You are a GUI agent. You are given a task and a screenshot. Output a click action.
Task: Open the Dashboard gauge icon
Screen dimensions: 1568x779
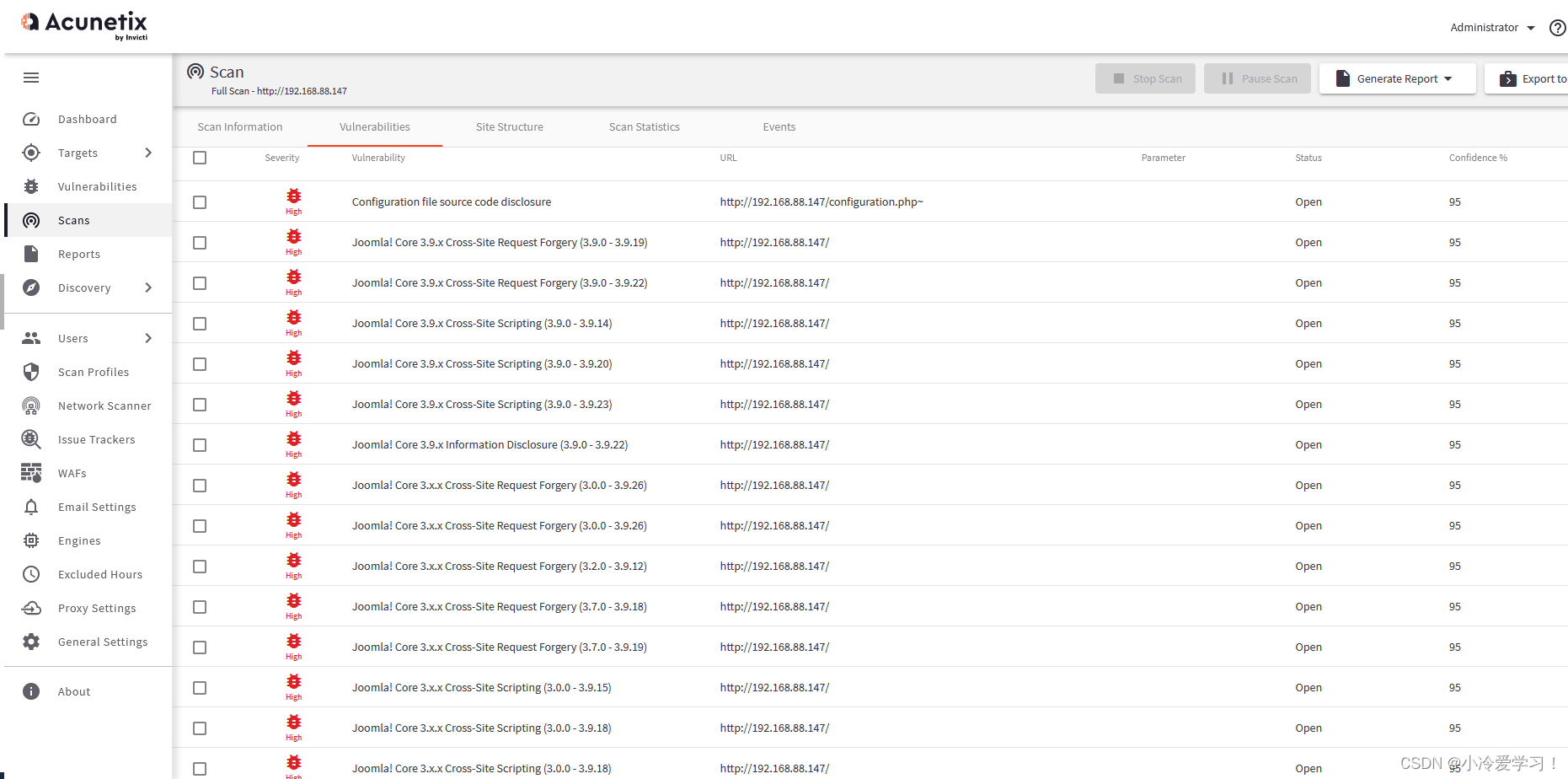click(x=31, y=119)
